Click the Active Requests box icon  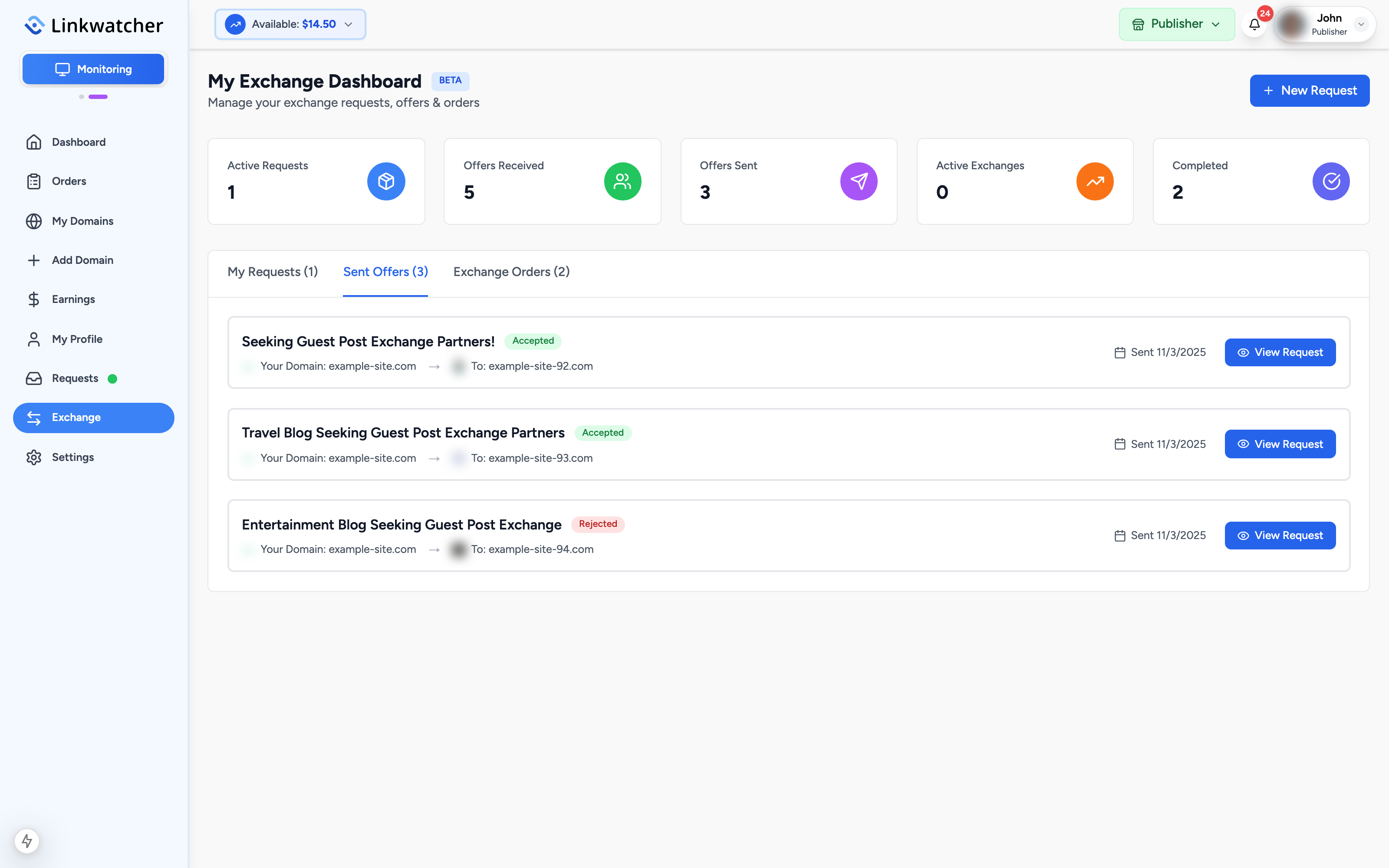coord(386,181)
